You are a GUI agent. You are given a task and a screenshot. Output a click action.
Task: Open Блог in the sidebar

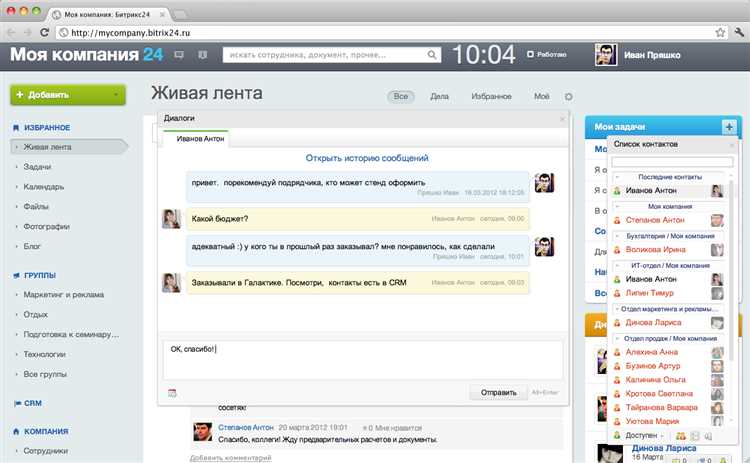(32, 246)
